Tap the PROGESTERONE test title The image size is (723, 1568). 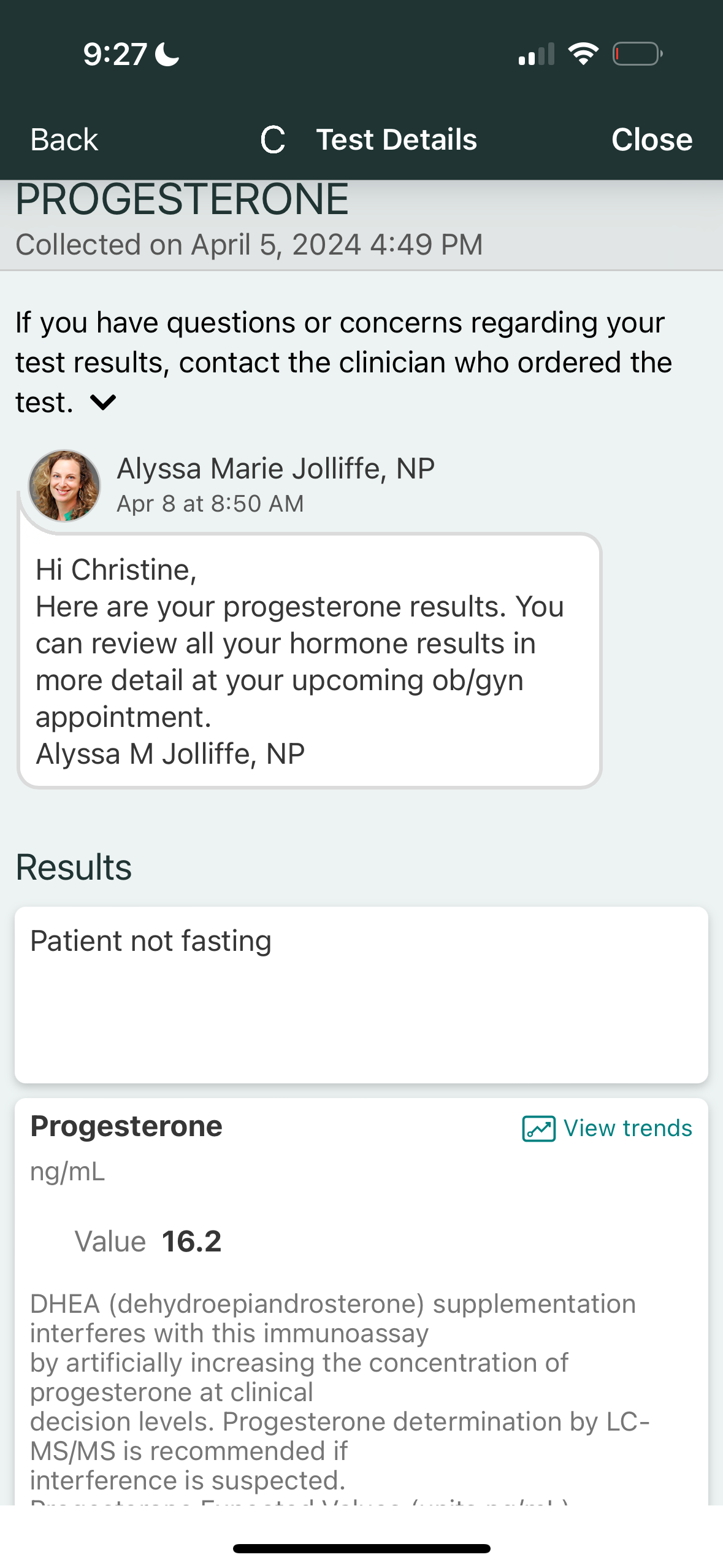click(x=182, y=199)
